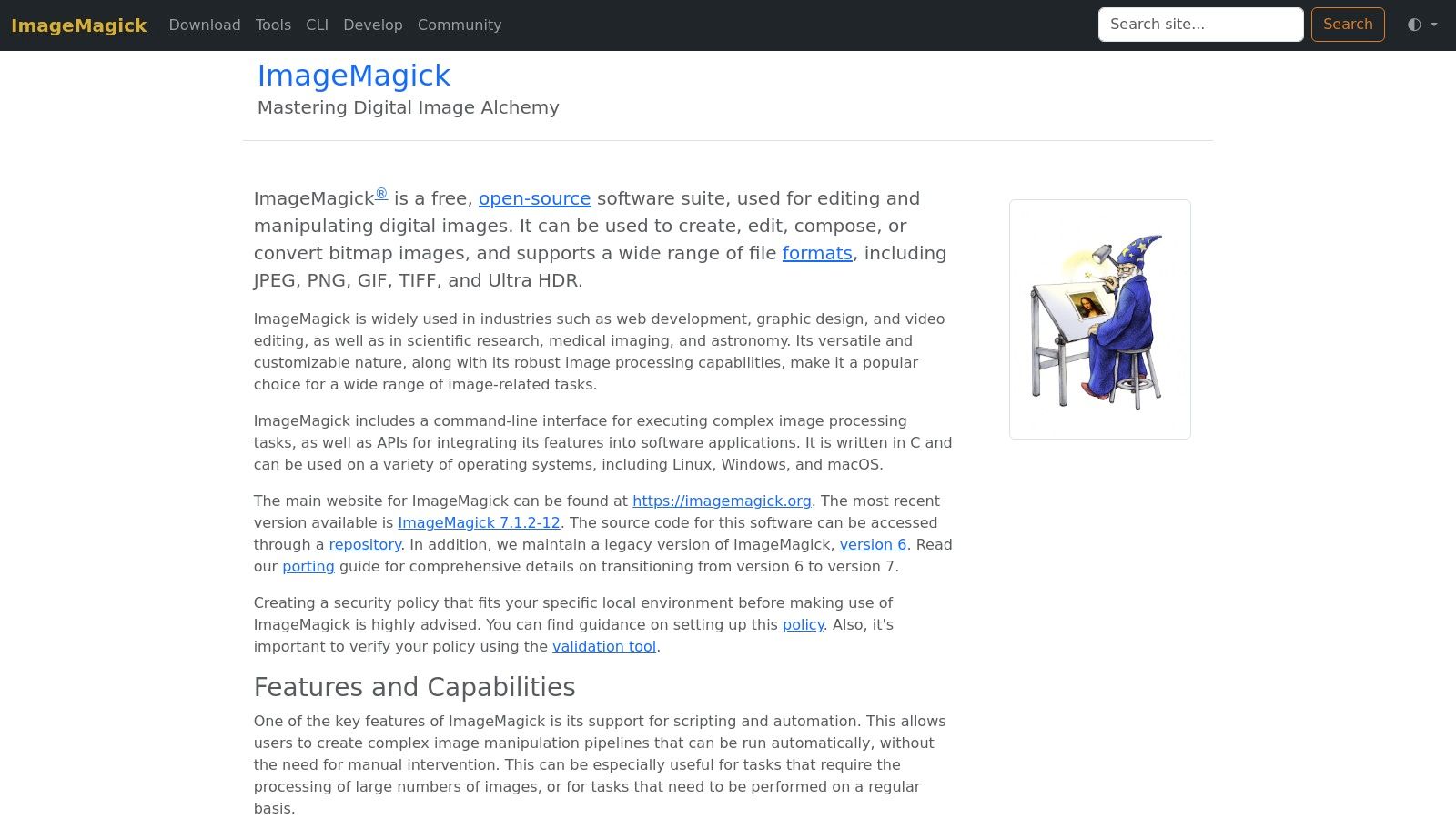The width and height of the screenshot is (1456, 819).
Task: Open the security policy link
Action: pos(803,624)
